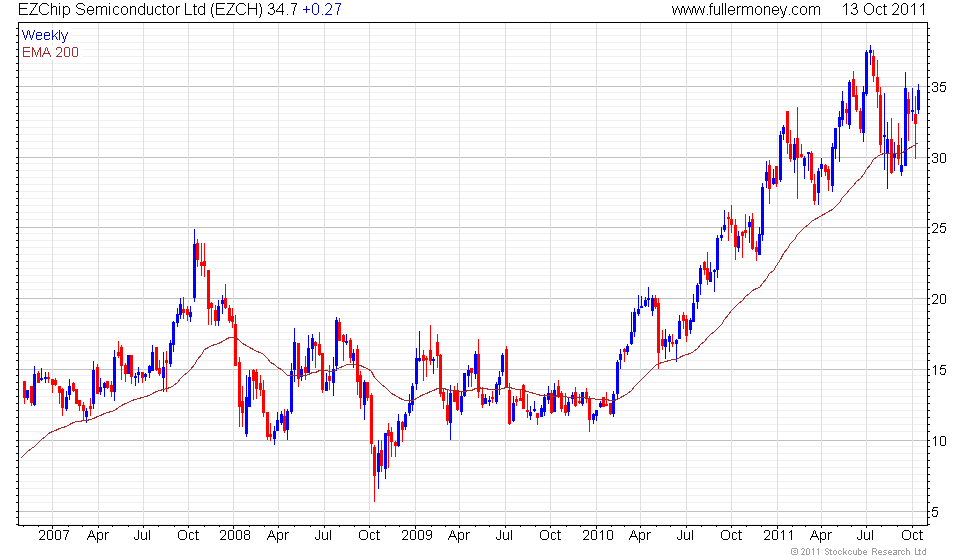Select the Weekly legend label
The image size is (980, 560).
pos(45,36)
